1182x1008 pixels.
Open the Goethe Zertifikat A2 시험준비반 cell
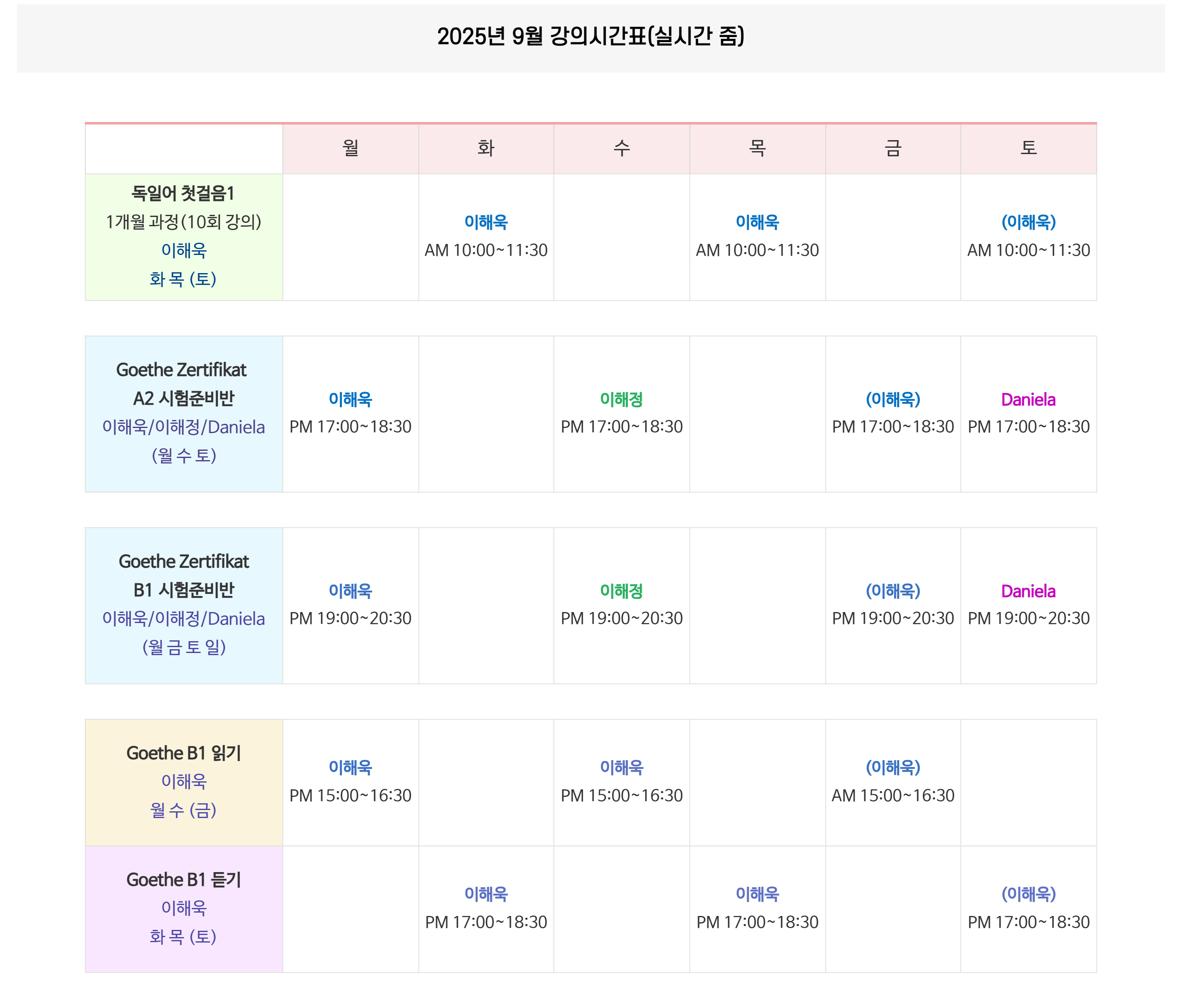(184, 414)
